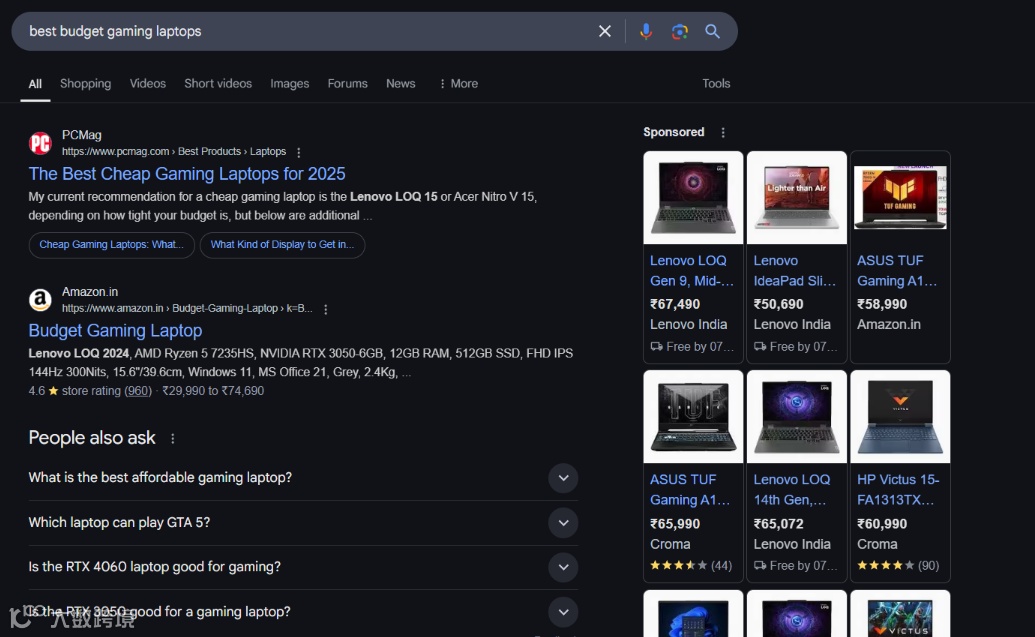Clear the search box with the X icon
The height and width of the screenshot is (637, 1035).
point(604,31)
